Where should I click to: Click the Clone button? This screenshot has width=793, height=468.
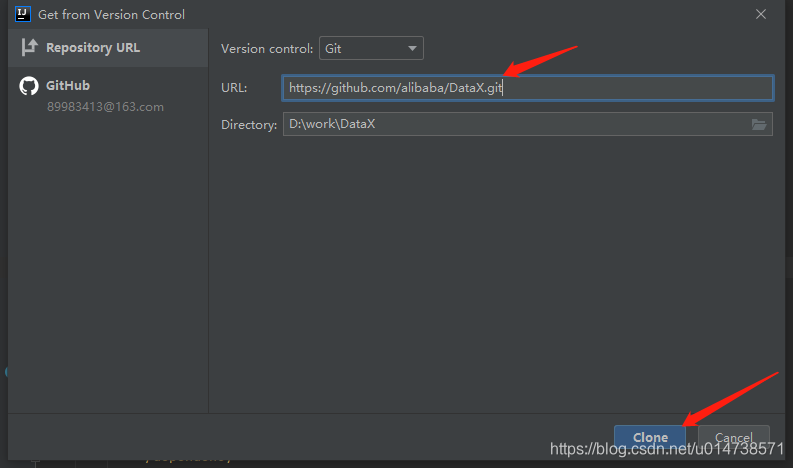(x=650, y=437)
